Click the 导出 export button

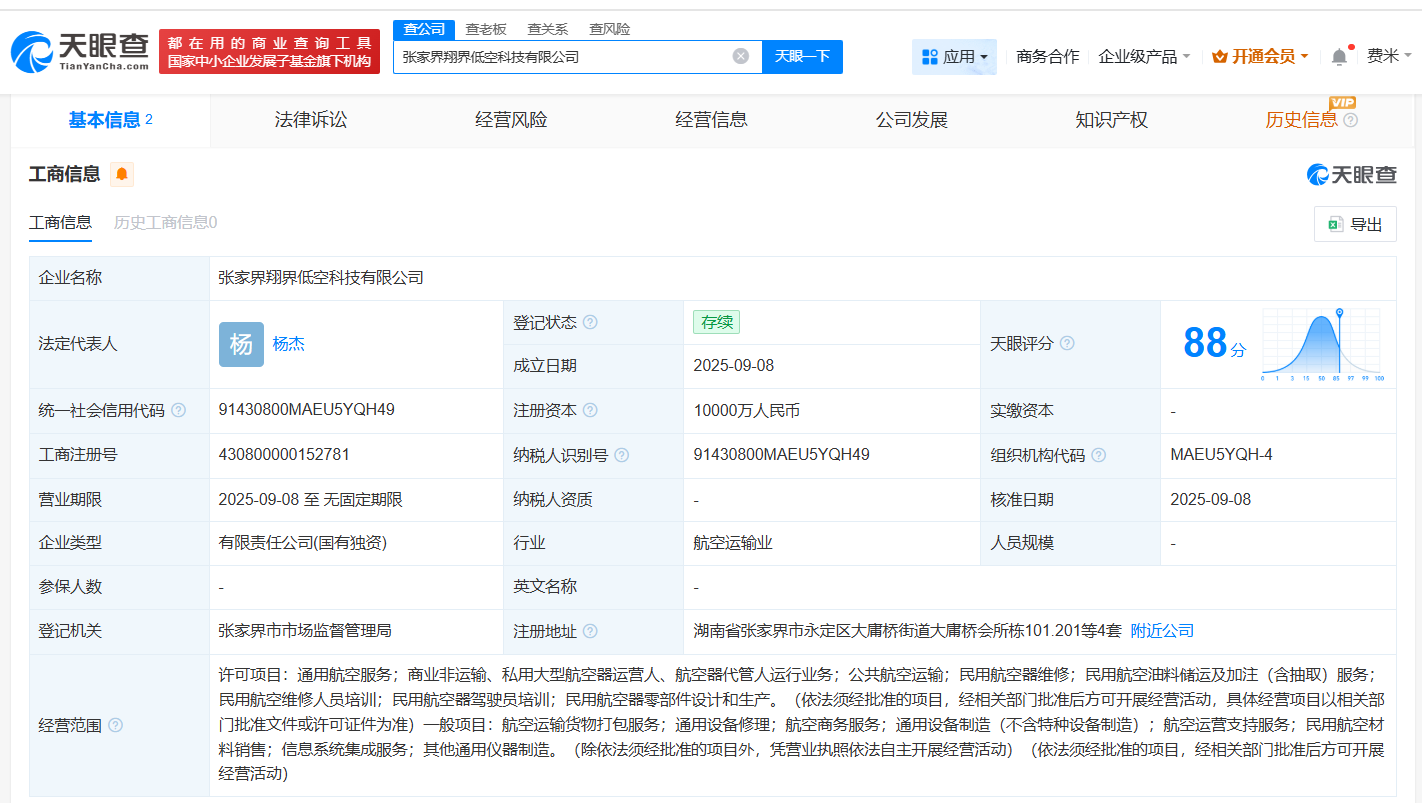click(x=1355, y=224)
